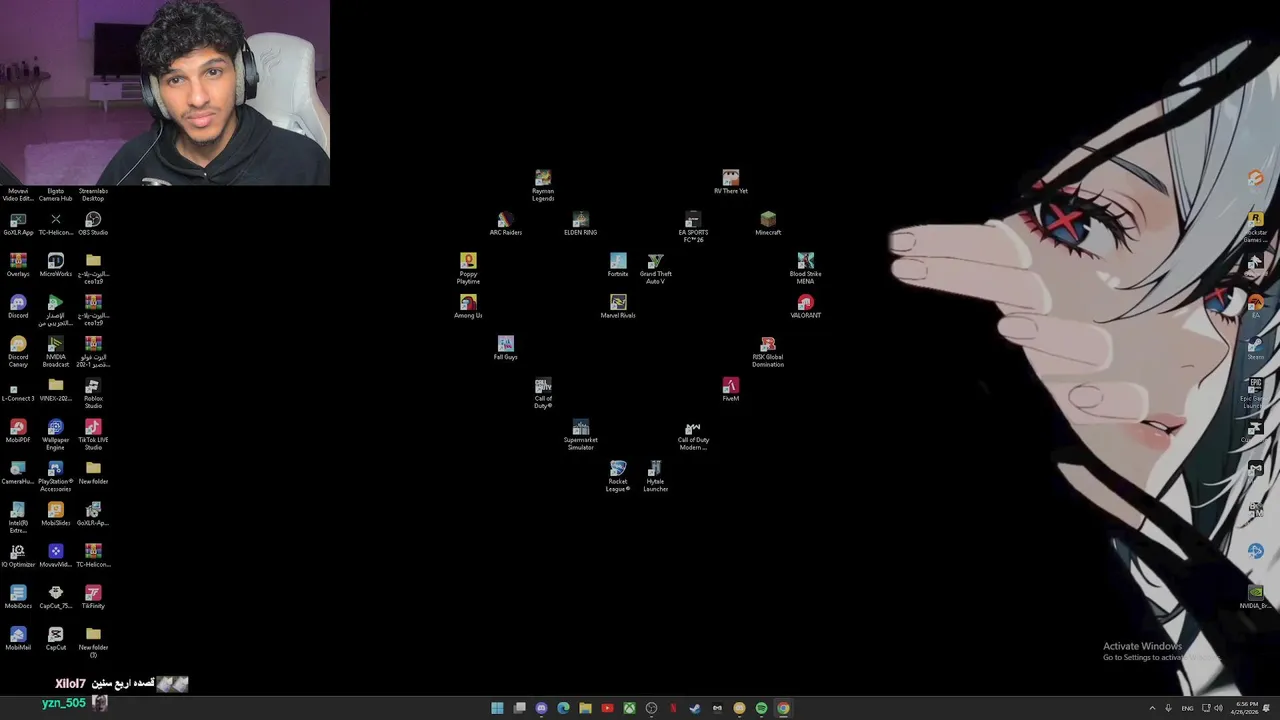Image resolution: width=1280 pixels, height=720 pixels.
Task: Click the Overlays archive icon
Action: coord(18,265)
